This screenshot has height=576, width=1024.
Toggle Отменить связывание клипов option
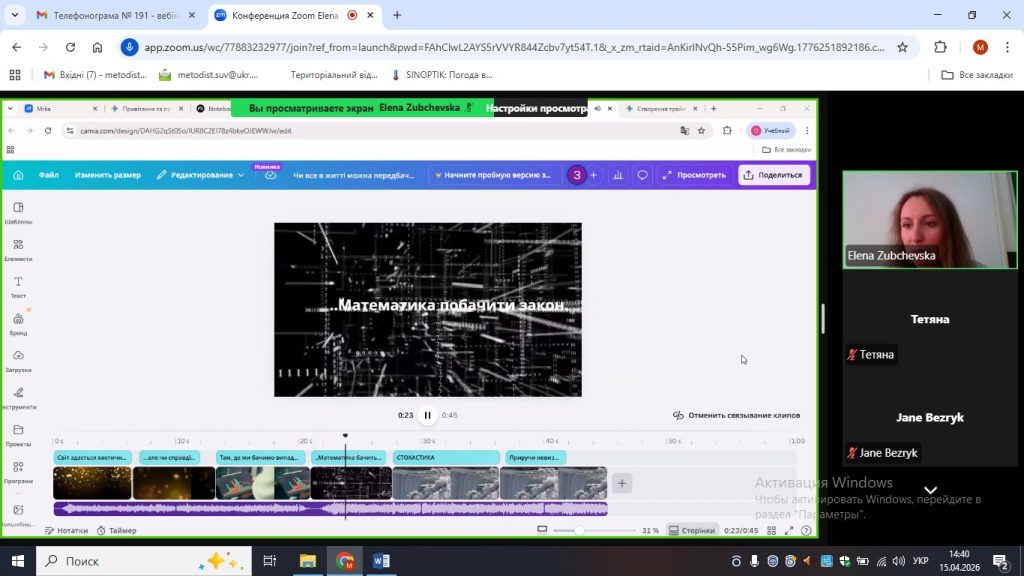coord(736,415)
